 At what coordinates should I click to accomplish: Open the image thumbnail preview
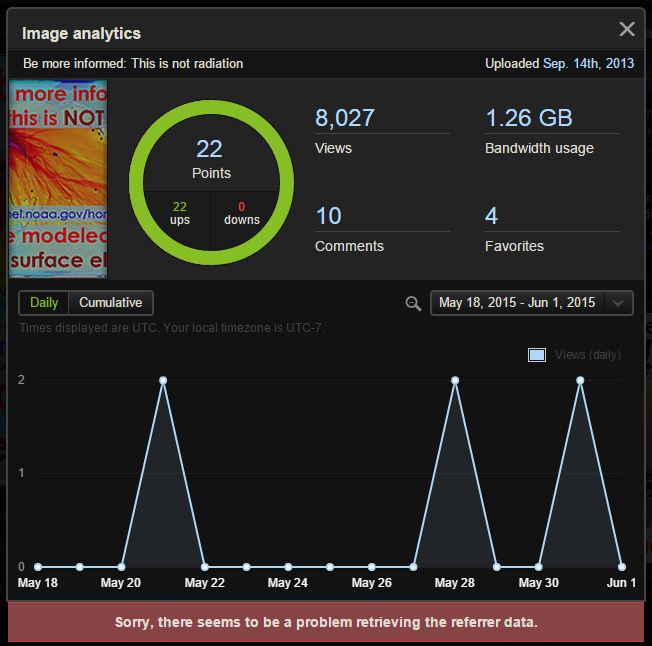coord(58,178)
